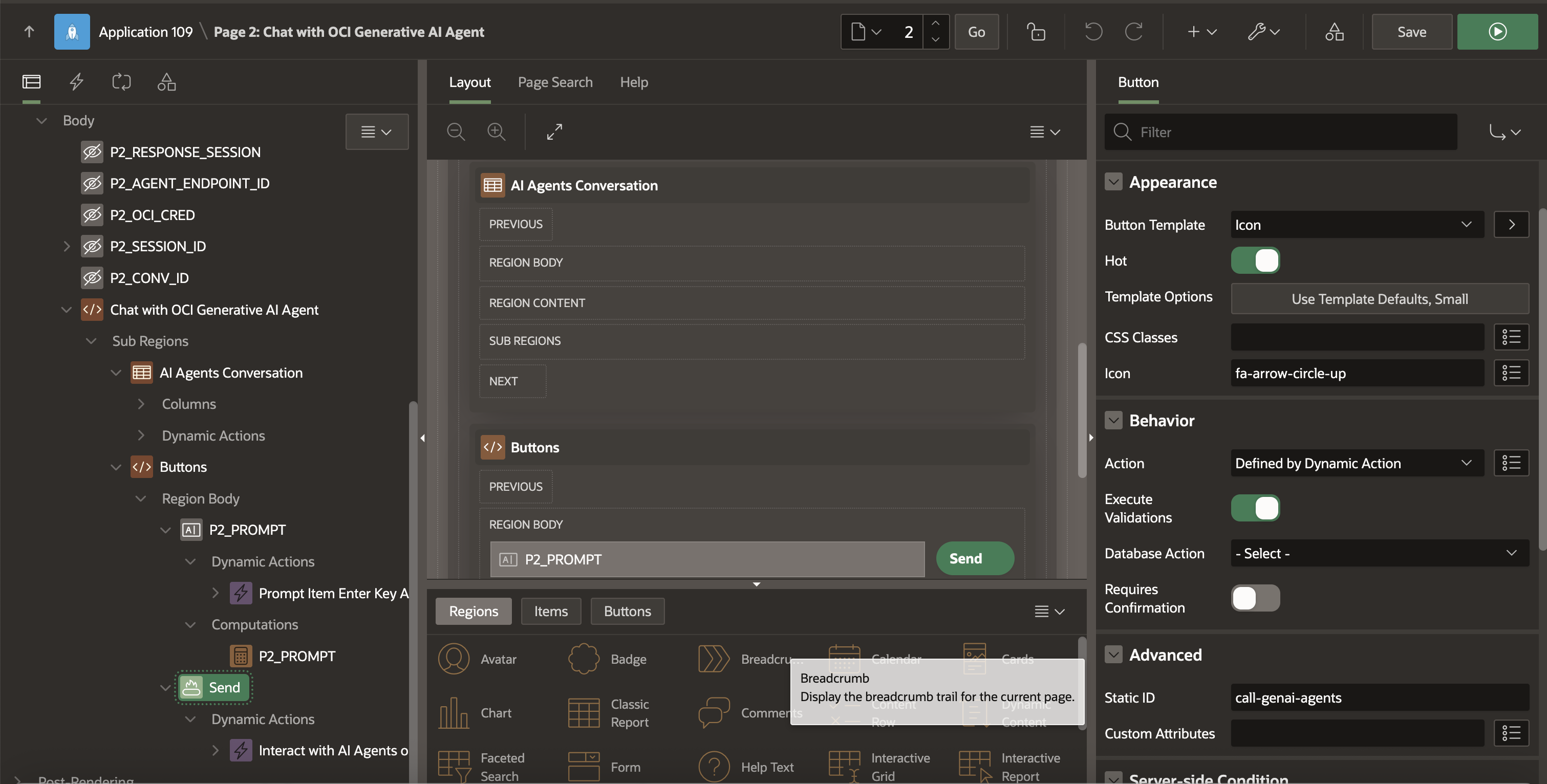This screenshot has height=784, width=1547.
Task: Open the Shared Components icon in toolbar
Action: pyautogui.click(x=1334, y=32)
